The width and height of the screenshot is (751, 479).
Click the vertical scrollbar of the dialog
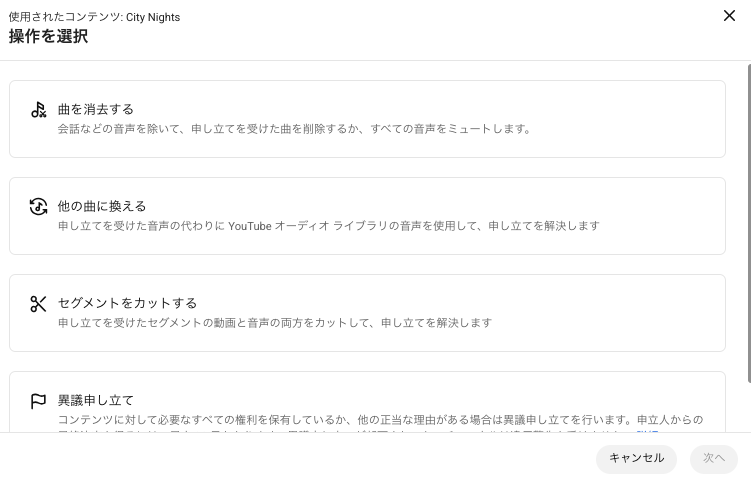point(749,223)
